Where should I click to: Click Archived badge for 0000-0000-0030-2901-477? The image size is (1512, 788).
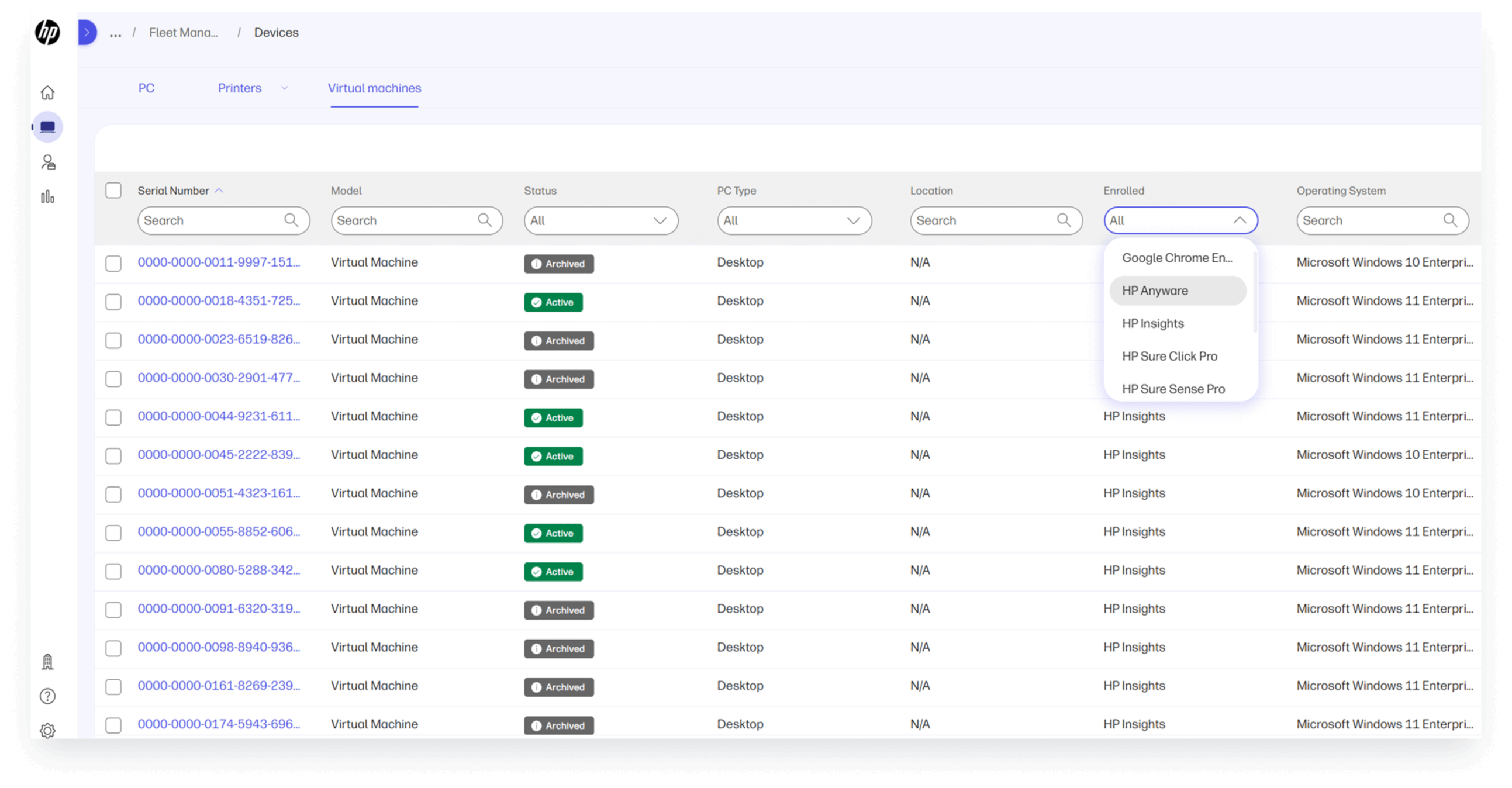pos(558,379)
